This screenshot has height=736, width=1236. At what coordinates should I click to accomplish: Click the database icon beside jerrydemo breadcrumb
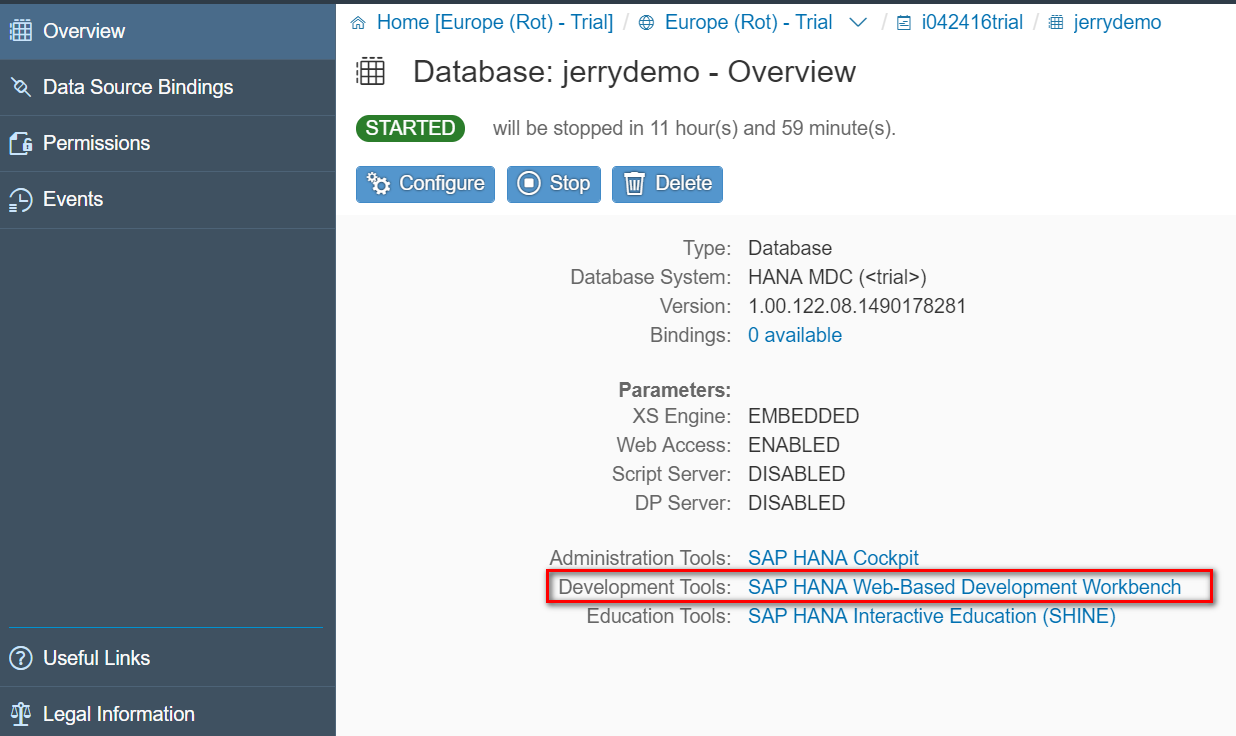tap(1056, 23)
